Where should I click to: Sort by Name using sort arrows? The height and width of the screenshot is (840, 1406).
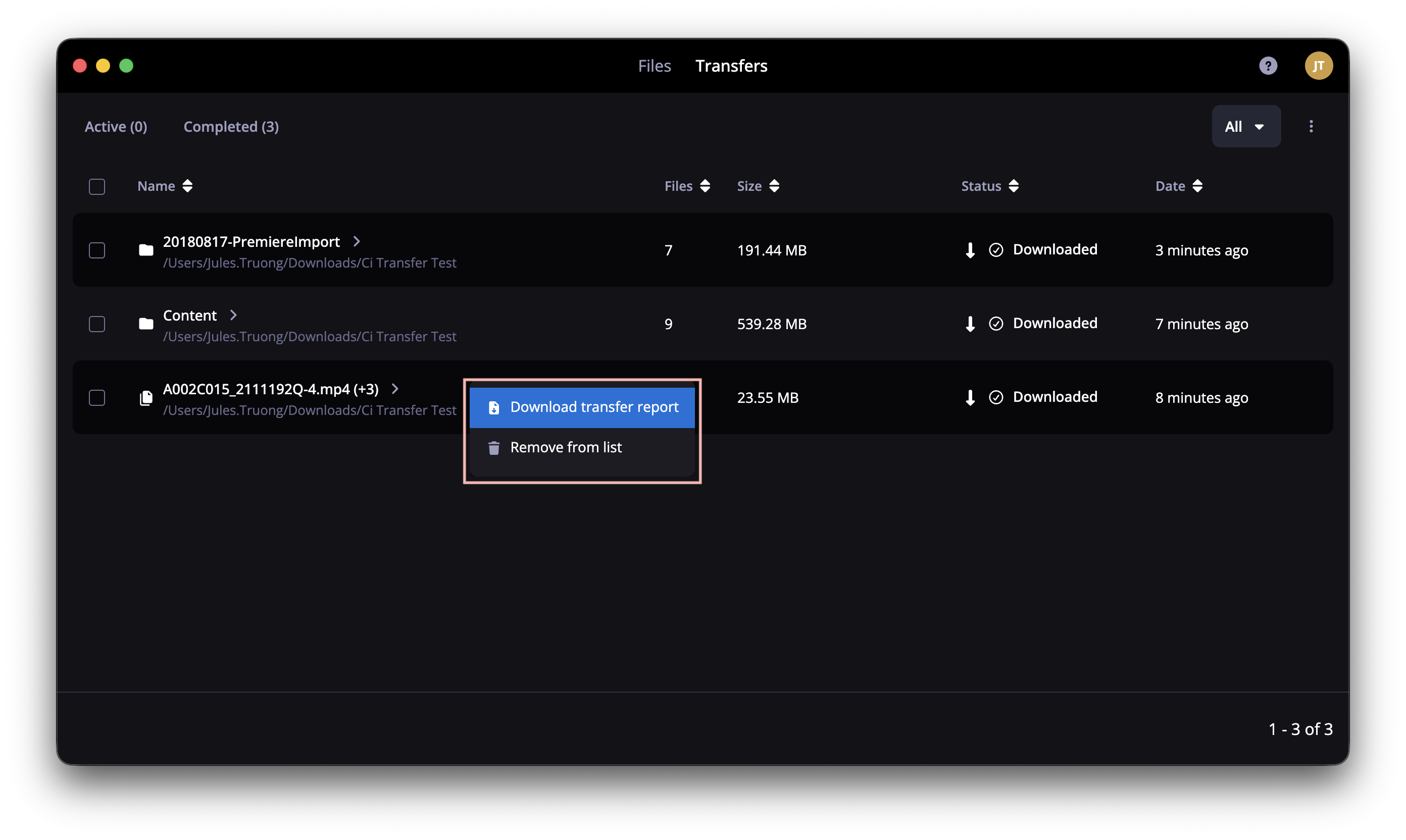pos(187,186)
